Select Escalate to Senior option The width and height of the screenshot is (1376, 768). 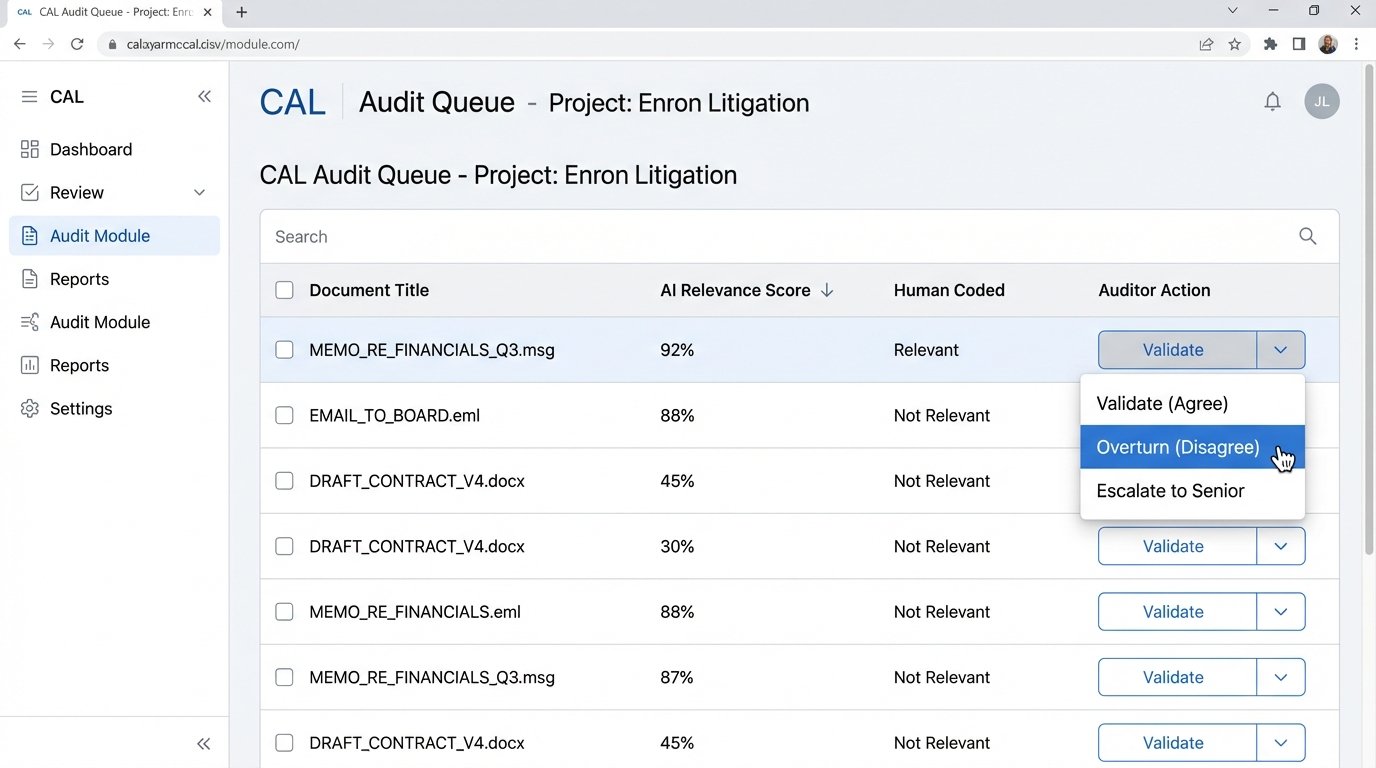(x=1170, y=491)
